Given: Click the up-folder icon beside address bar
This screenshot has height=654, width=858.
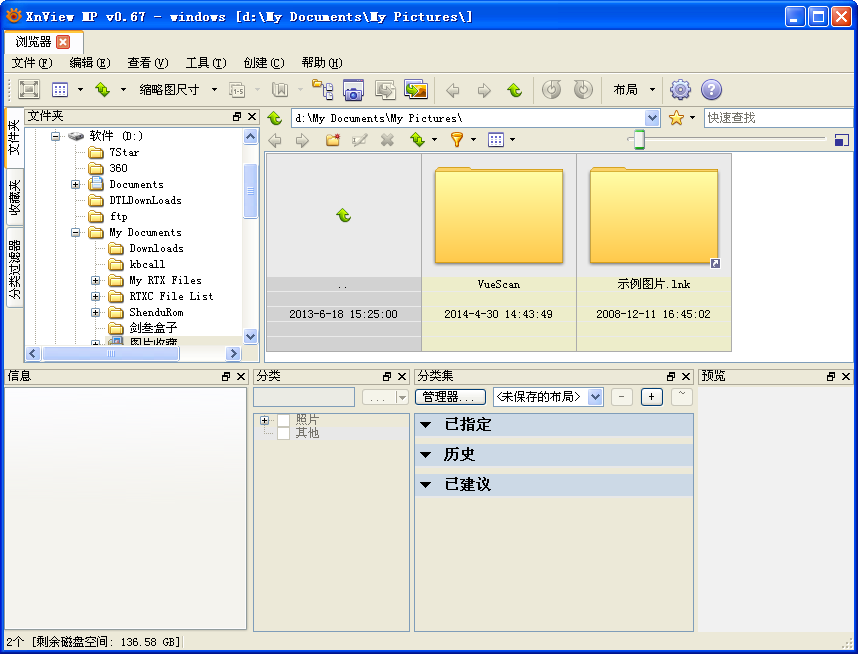Looking at the screenshot, I should click(x=275, y=118).
